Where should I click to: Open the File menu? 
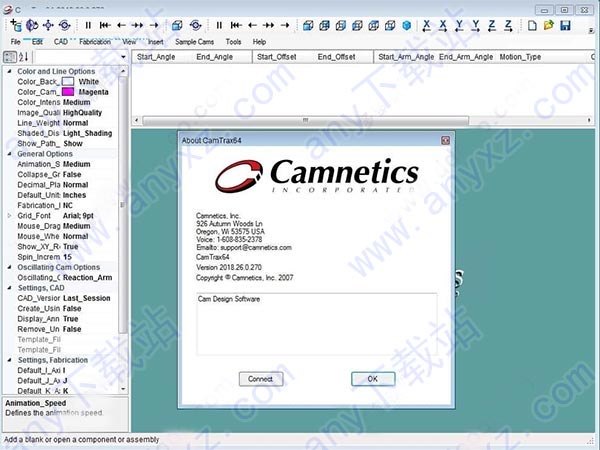15,42
